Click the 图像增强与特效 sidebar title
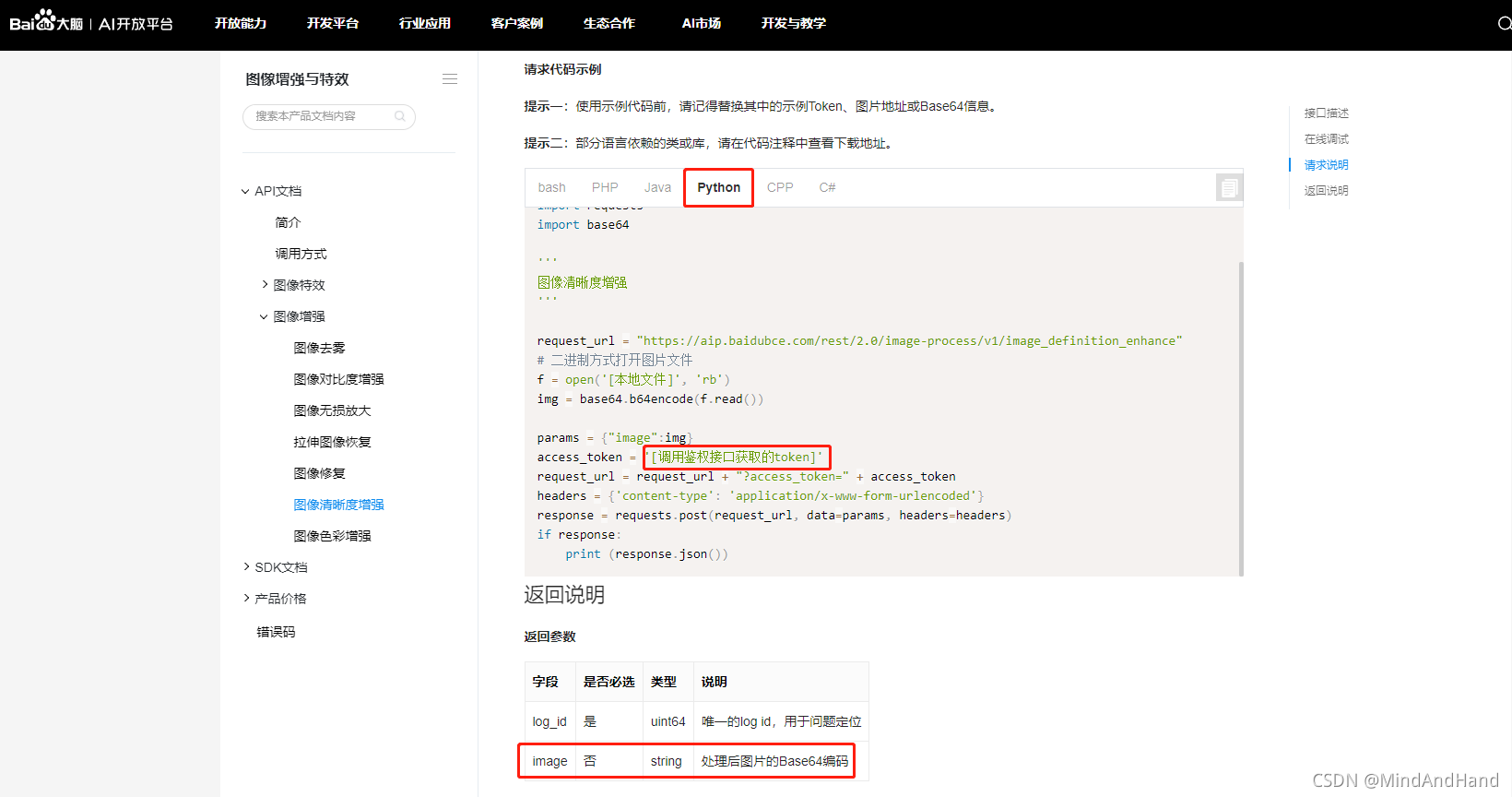Screen dimensions: 1512x797 click(297, 79)
